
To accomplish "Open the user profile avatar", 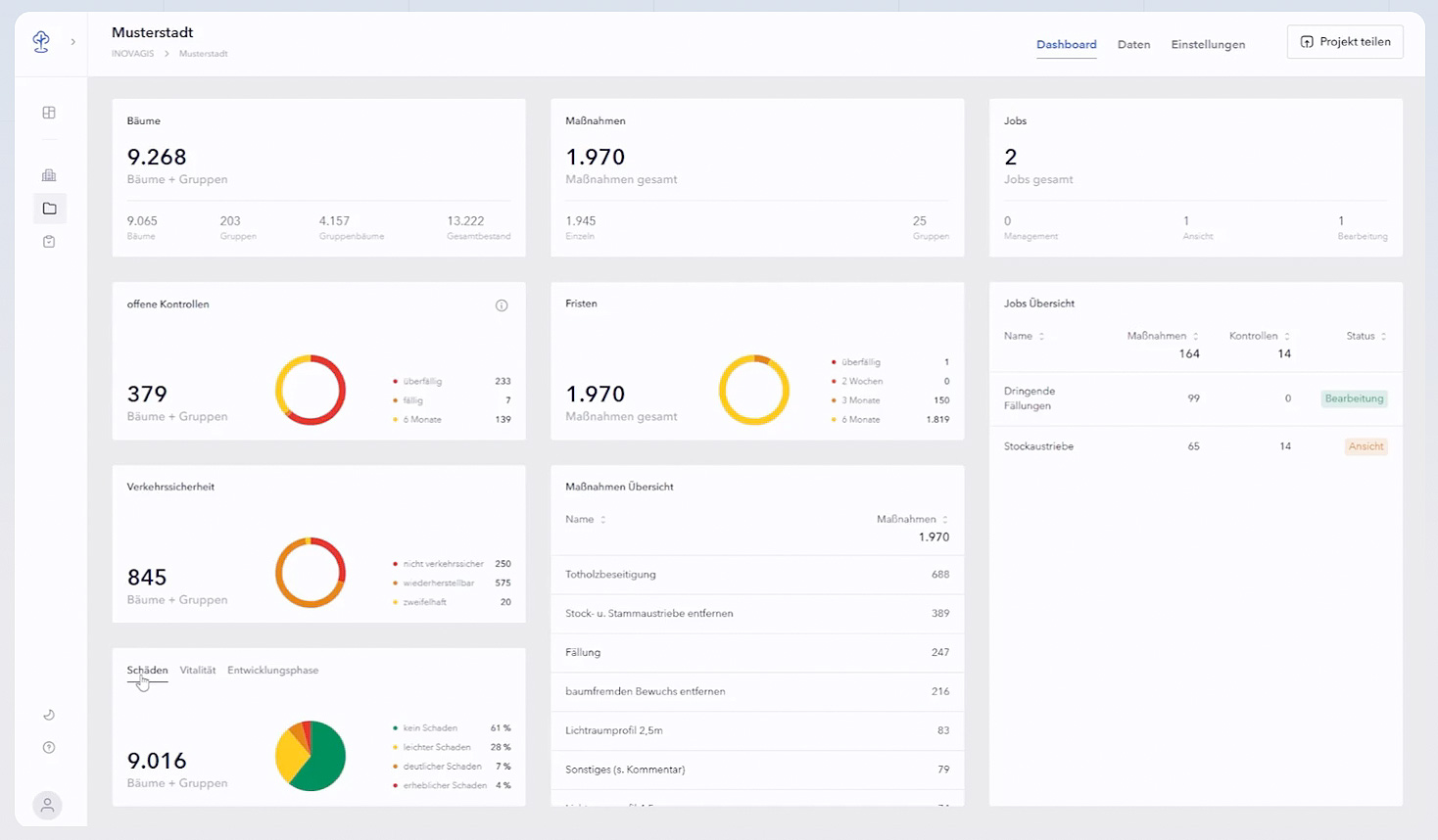I will coord(47,806).
